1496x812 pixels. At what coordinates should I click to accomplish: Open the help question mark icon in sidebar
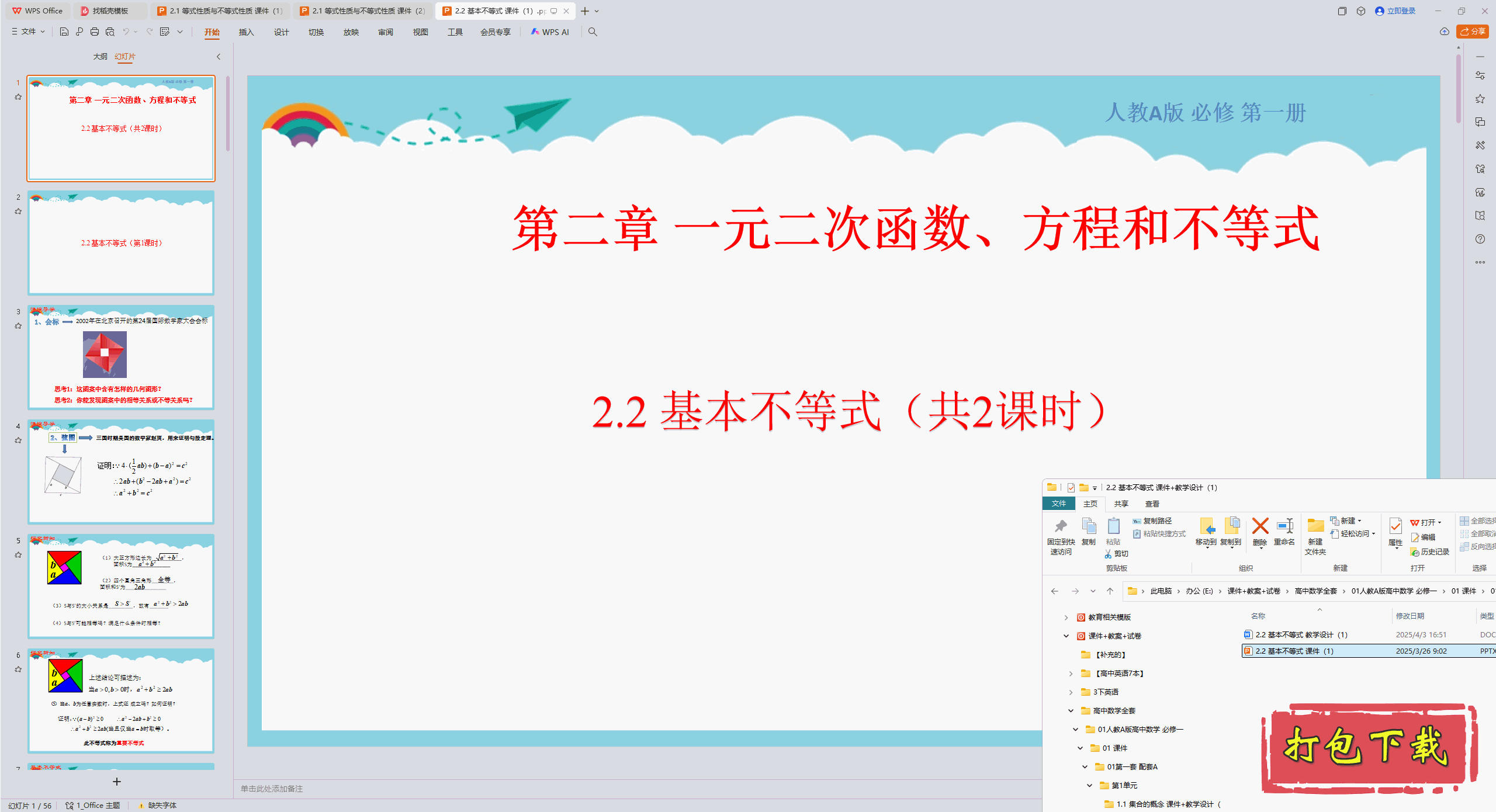click(x=1480, y=239)
